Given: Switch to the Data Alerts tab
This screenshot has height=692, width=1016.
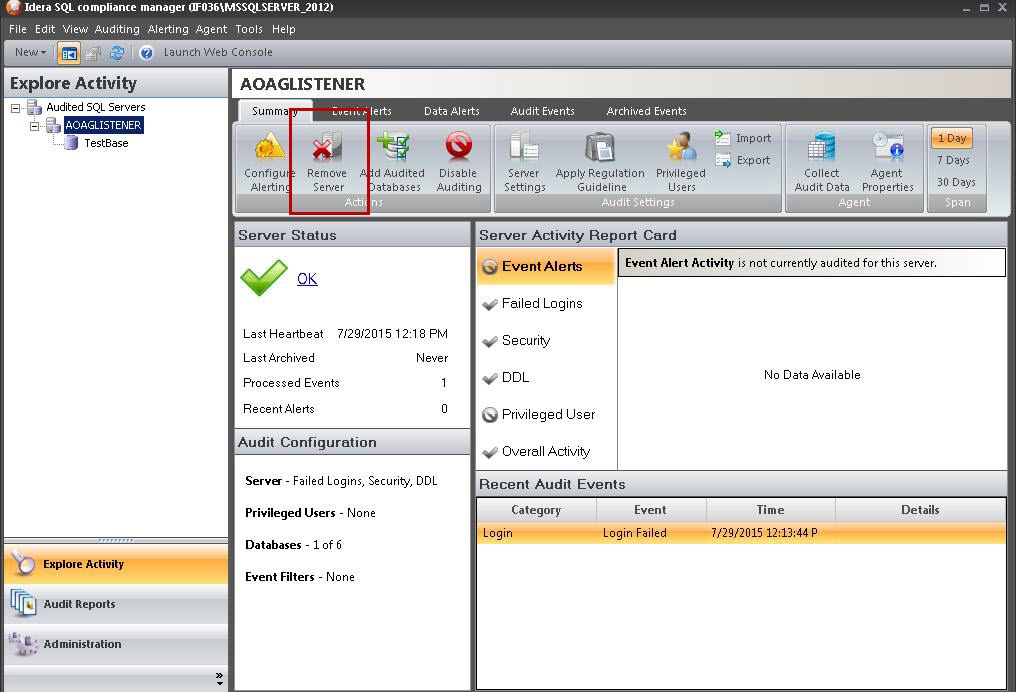Looking at the screenshot, I should tap(452, 111).
